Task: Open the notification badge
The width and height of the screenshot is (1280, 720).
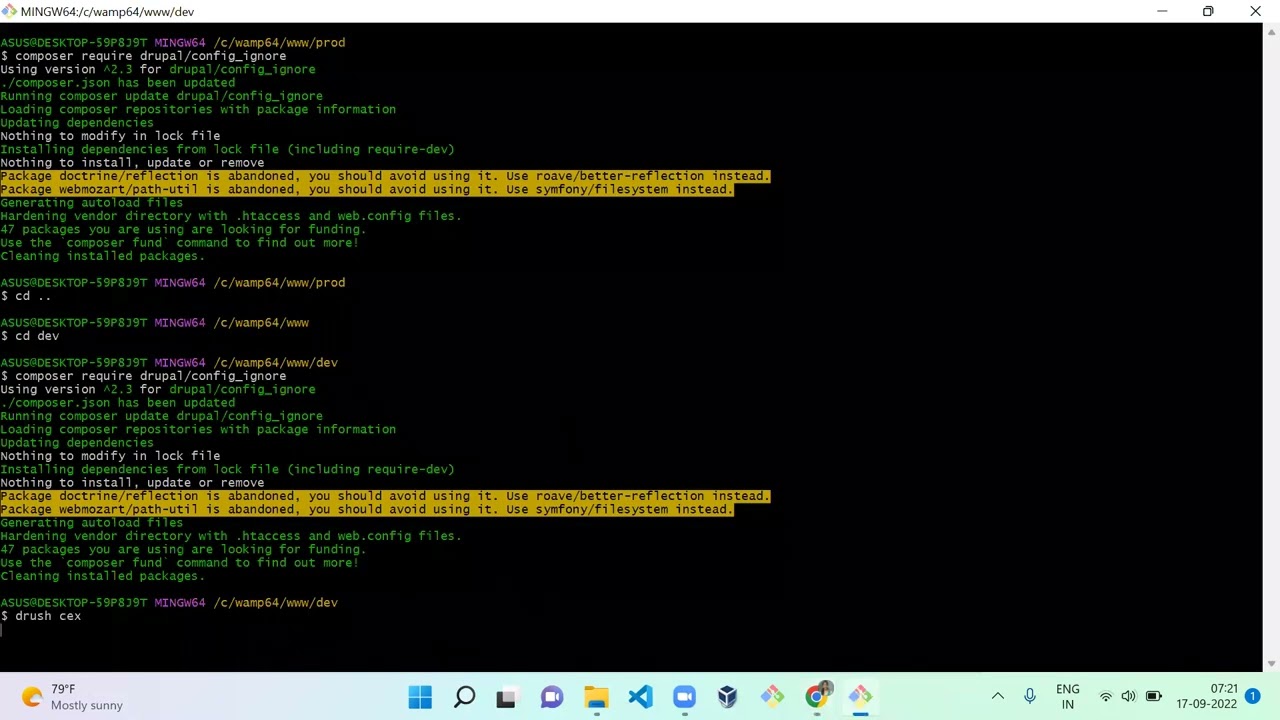Action: click(1252, 697)
